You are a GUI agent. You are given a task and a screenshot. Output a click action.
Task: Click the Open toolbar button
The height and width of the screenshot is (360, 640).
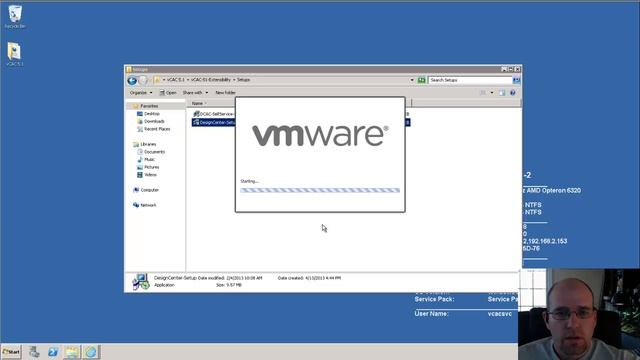[168, 93]
